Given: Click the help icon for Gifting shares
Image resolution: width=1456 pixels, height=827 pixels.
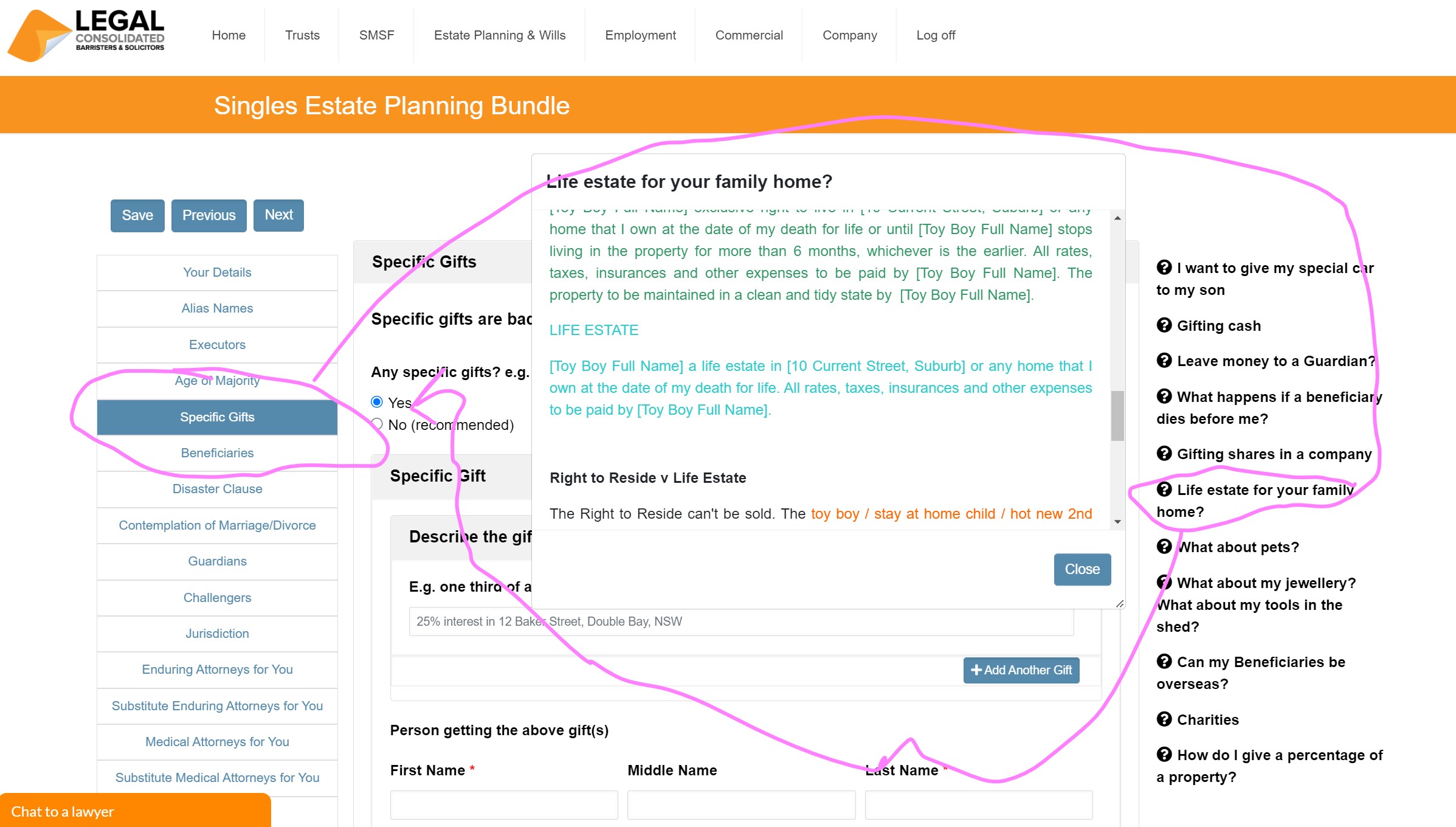Looking at the screenshot, I should pos(1163,453).
